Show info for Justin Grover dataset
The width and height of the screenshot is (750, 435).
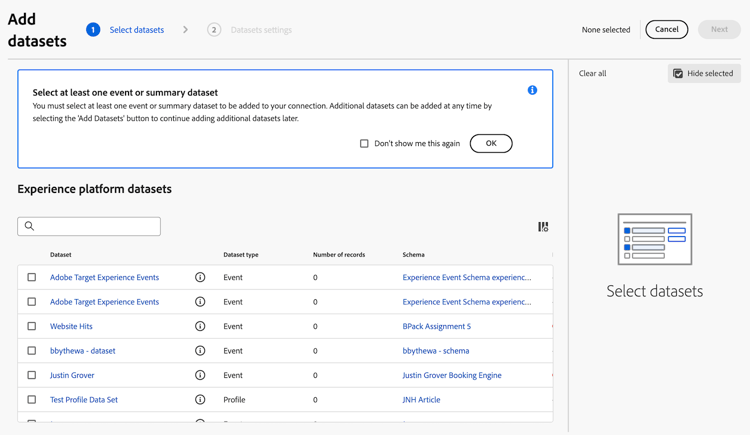coord(200,375)
